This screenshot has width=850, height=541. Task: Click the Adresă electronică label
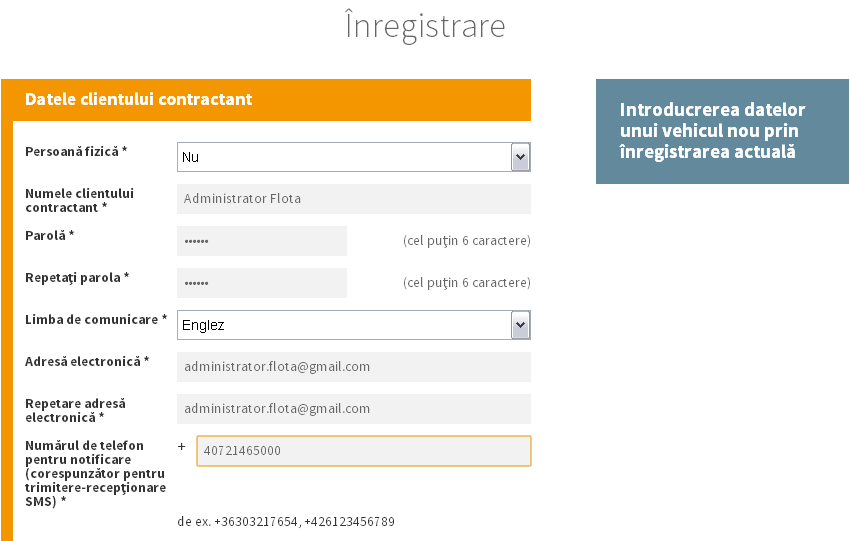pyautogui.click(x=87, y=361)
